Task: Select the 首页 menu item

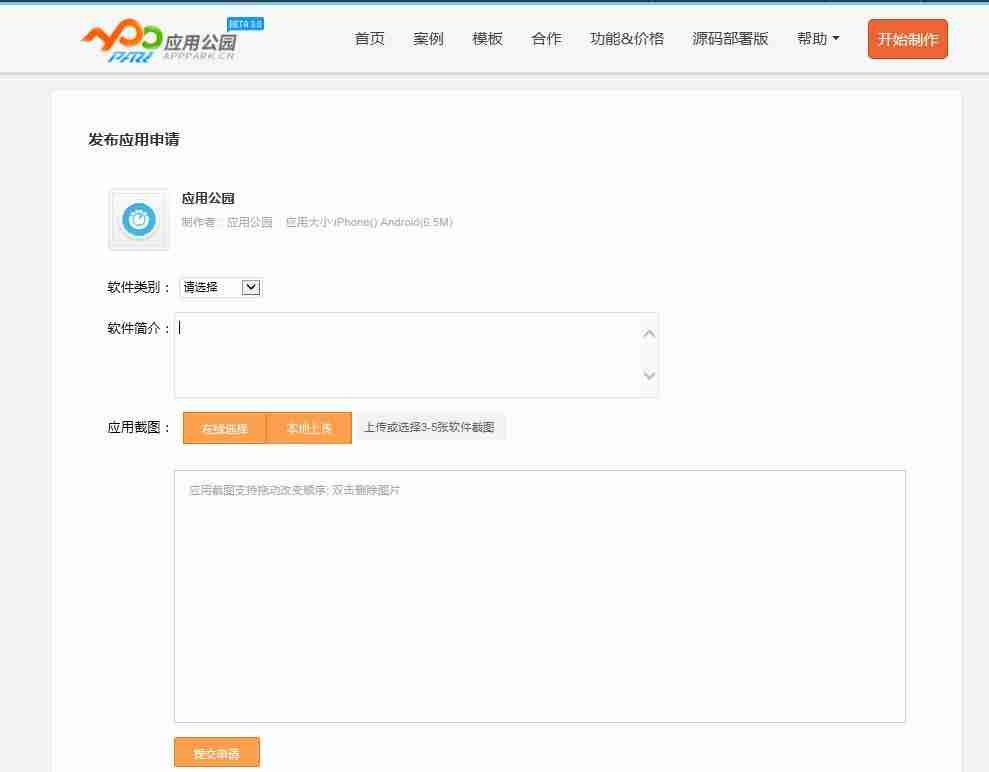Action: (x=368, y=39)
